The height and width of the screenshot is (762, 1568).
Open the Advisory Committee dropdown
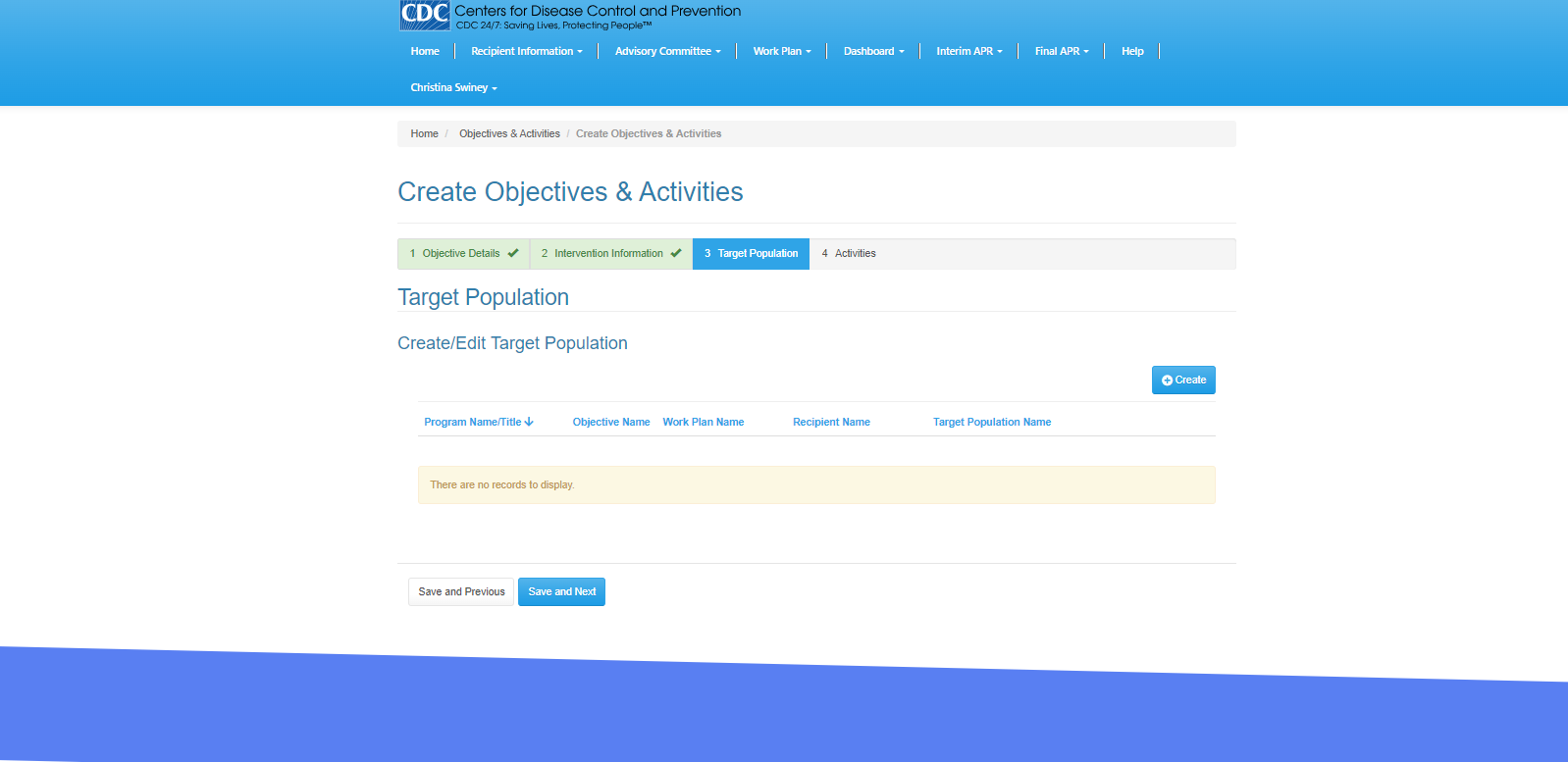(x=667, y=51)
